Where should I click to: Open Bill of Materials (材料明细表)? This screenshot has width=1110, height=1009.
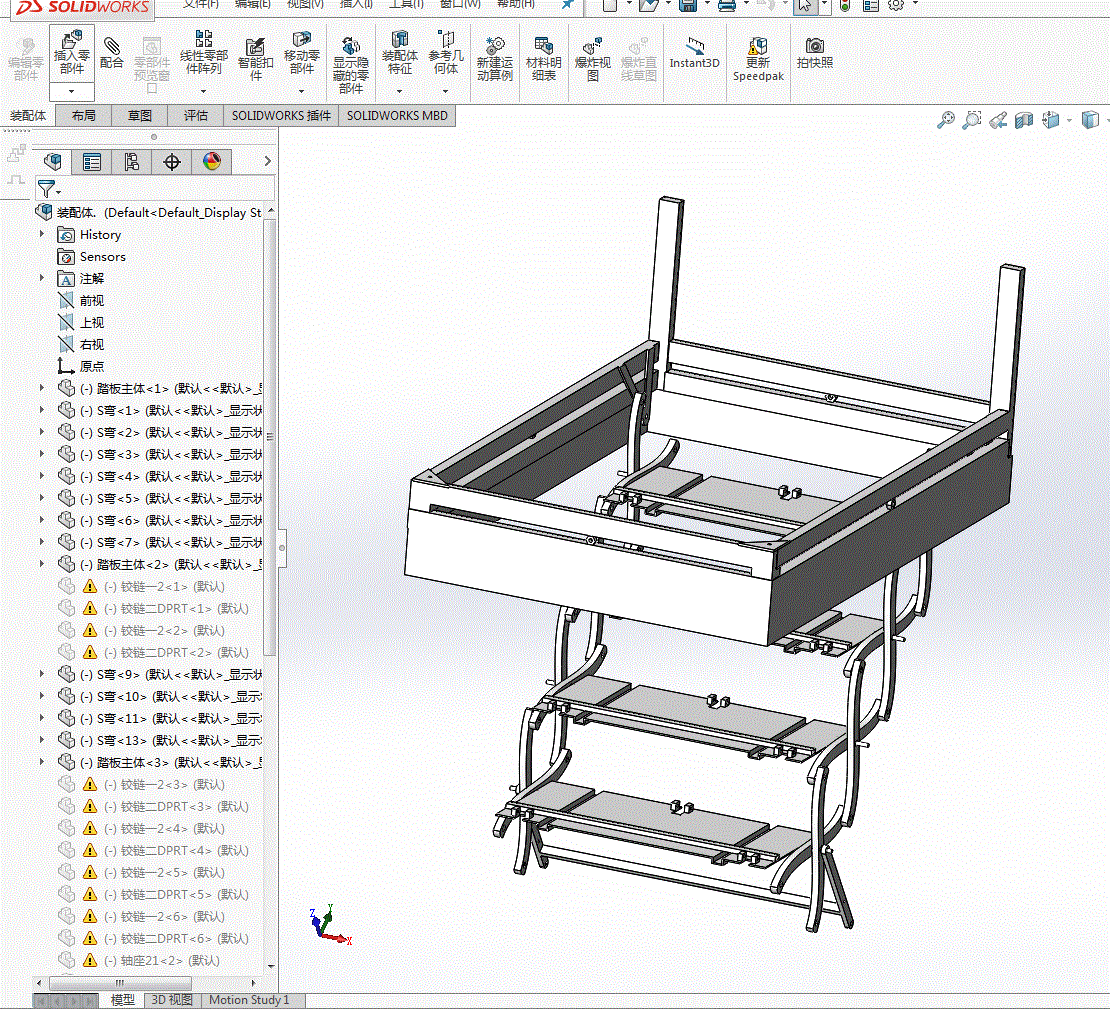[x=544, y=59]
